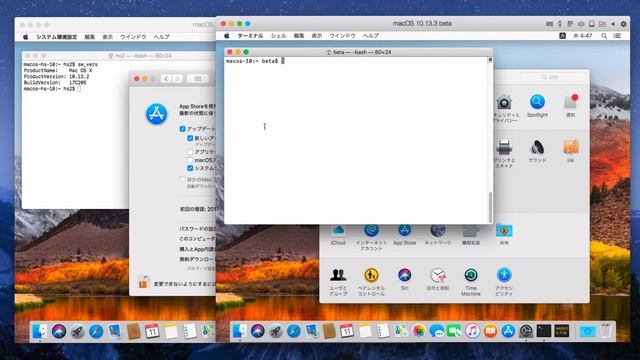
Task: Open the Apple menu in right VM
Action: click(227, 36)
